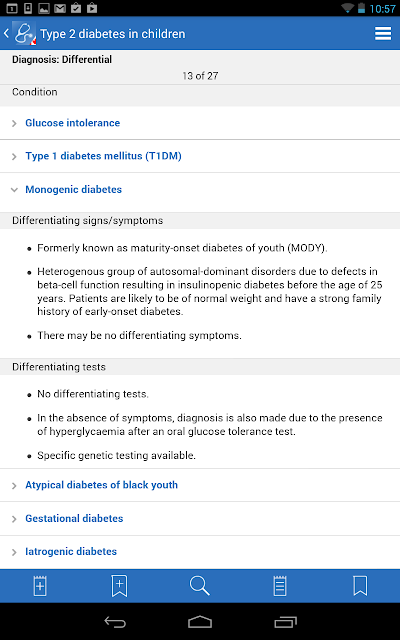
Task: Expand Glucose intolerance chevron
Action: point(14,123)
